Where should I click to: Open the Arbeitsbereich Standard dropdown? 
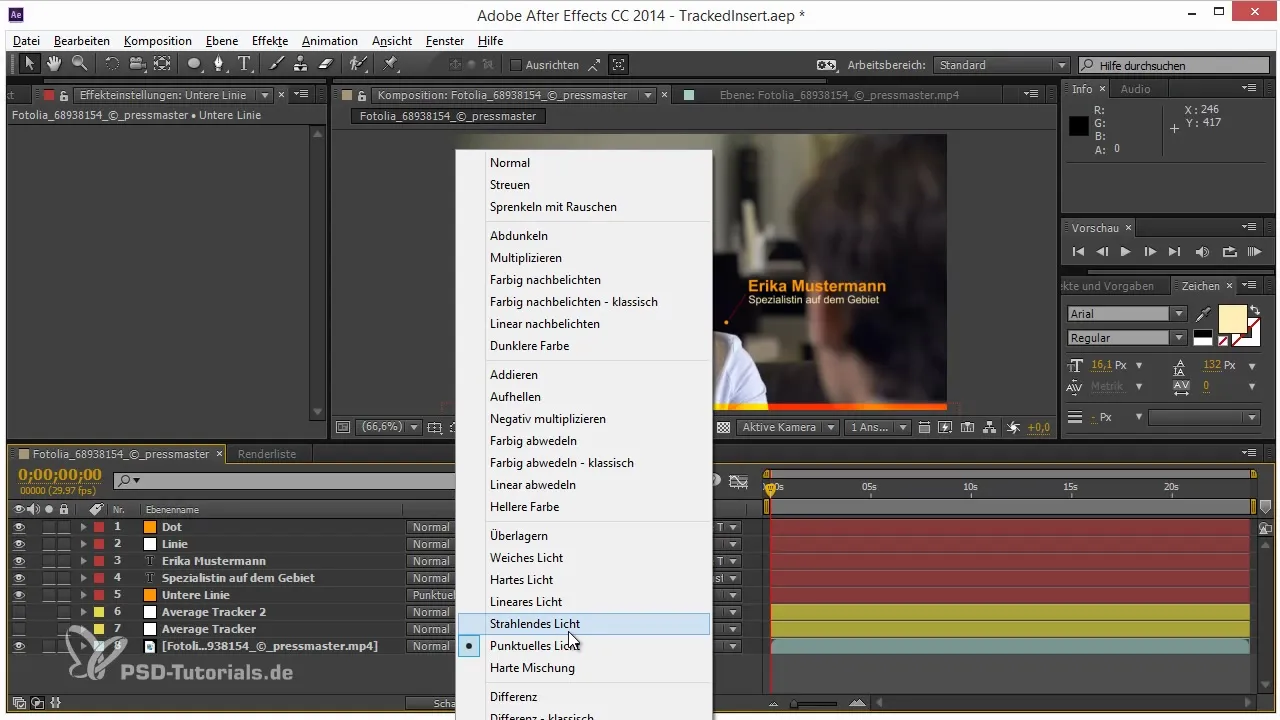pos(1002,65)
